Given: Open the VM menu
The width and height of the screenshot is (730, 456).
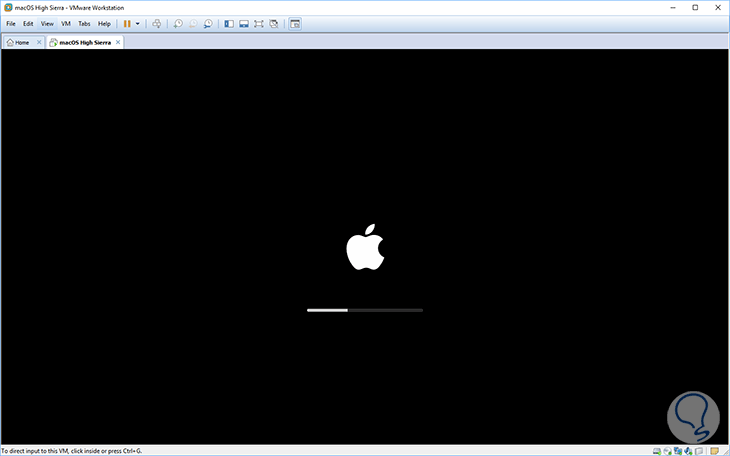Looking at the screenshot, I should coord(66,24).
